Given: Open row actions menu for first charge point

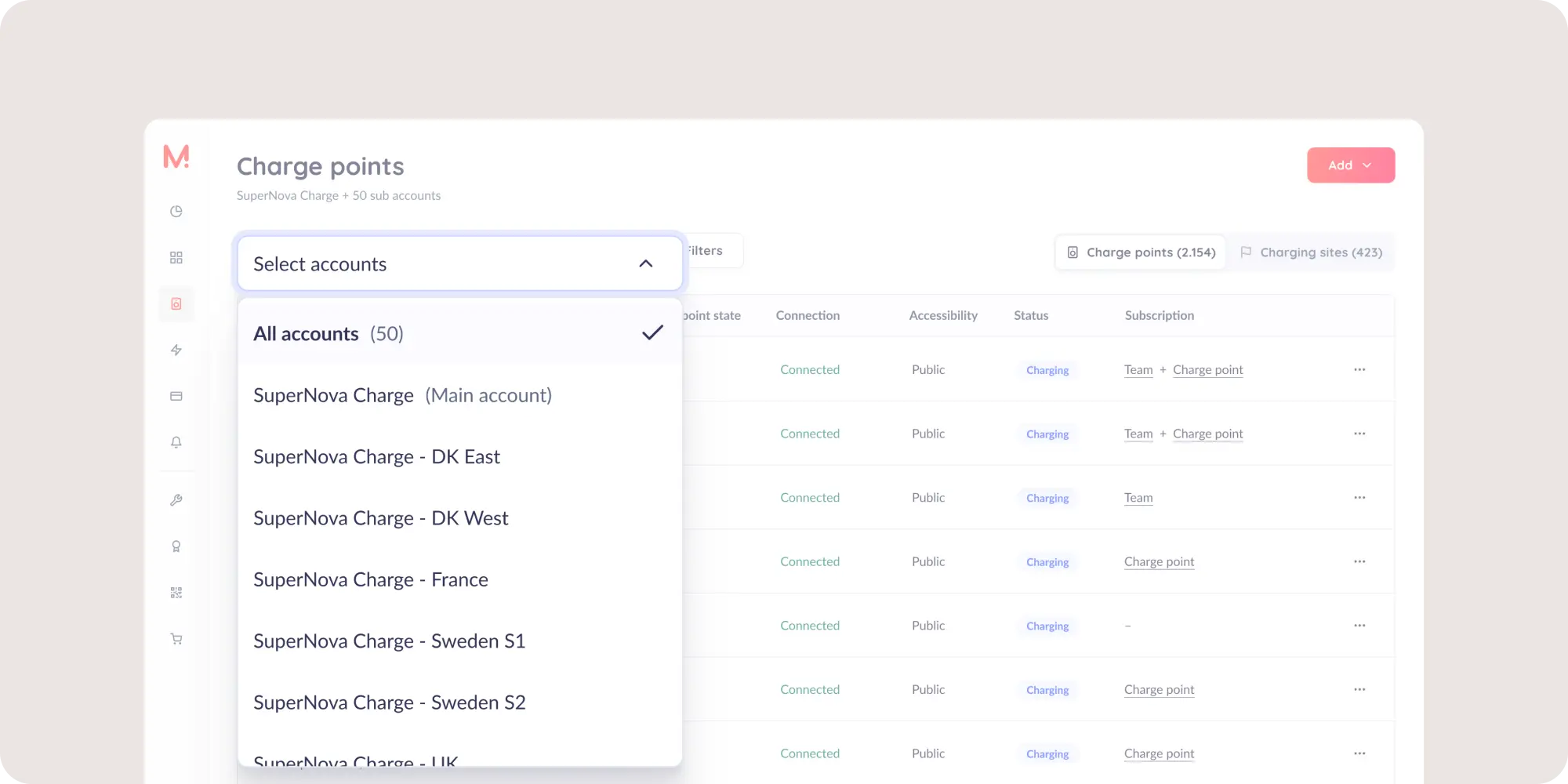Looking at the screenshot, I should (x=1359, y=370).
